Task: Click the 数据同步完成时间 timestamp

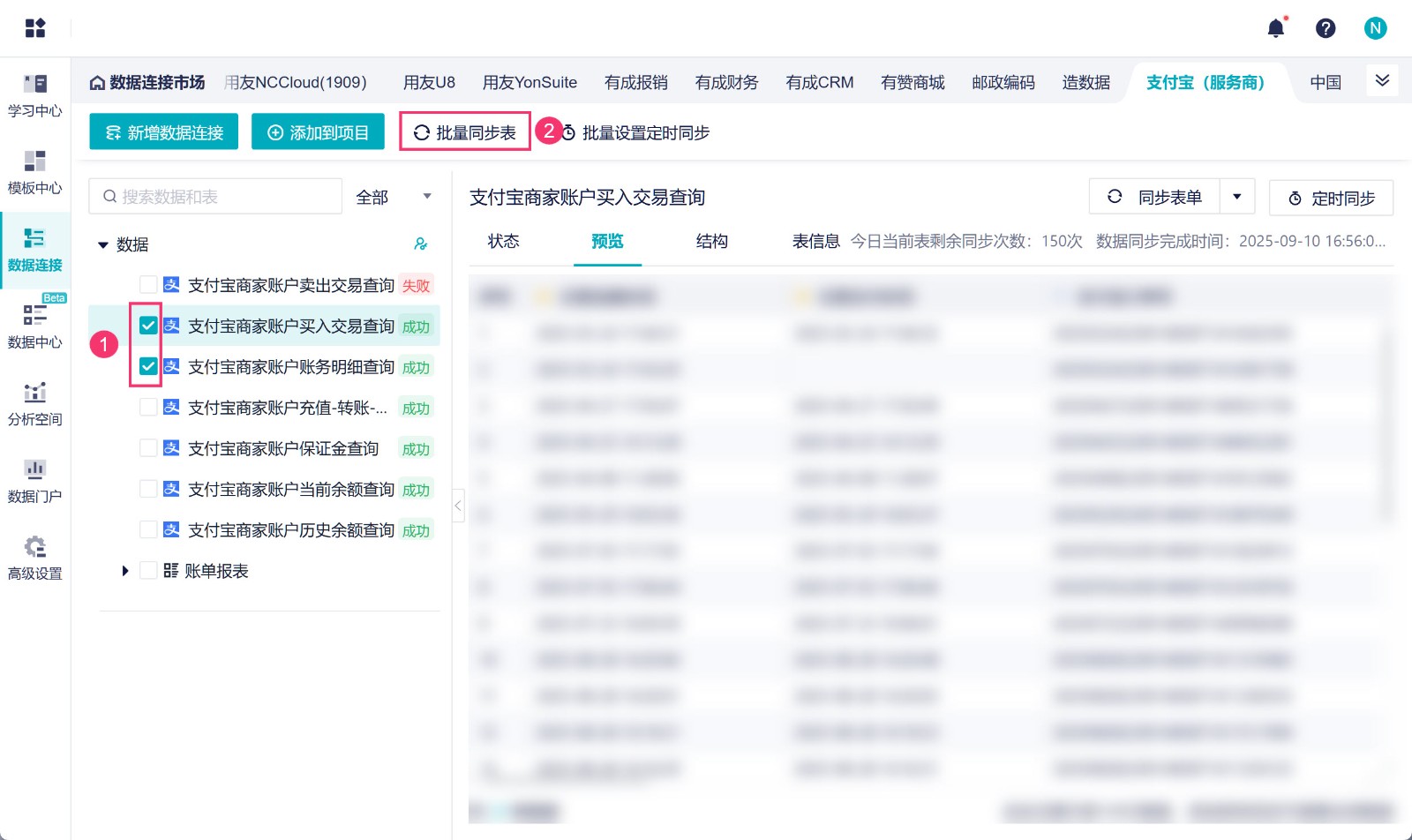Action: click(1241, 241)
